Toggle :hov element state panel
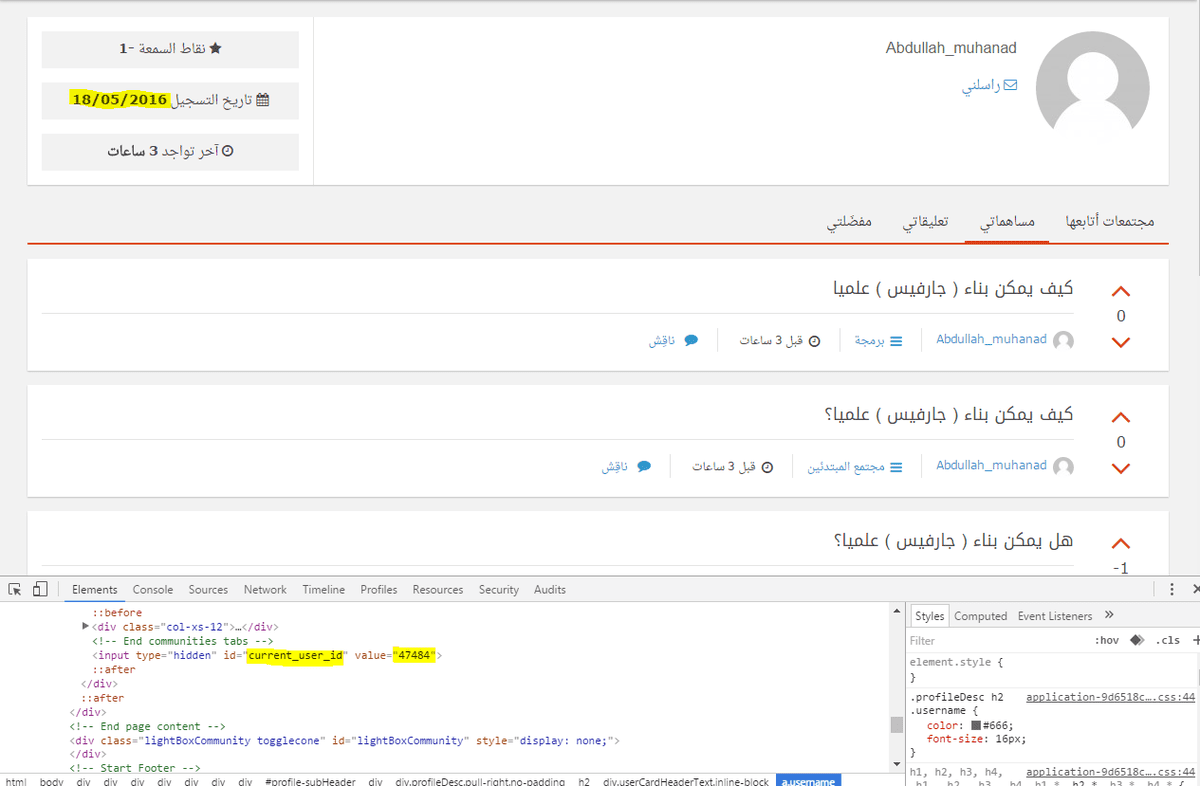The width and height of the screenshot is (1200, 786). click(x=1107, y=640)
